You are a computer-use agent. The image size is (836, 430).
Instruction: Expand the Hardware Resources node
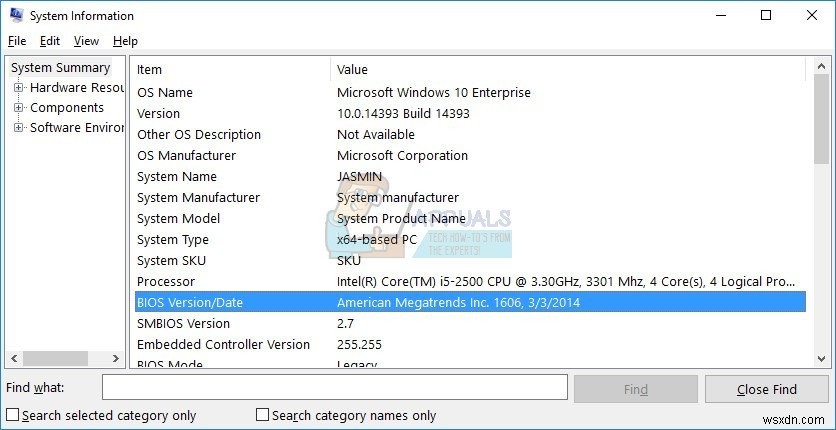tap(18, 88)
